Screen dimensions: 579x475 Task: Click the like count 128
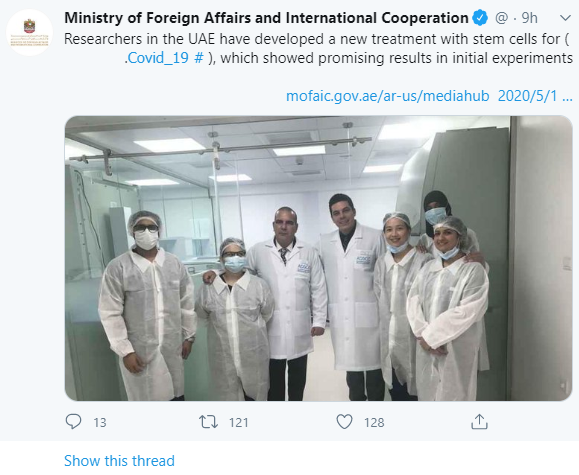374,422
